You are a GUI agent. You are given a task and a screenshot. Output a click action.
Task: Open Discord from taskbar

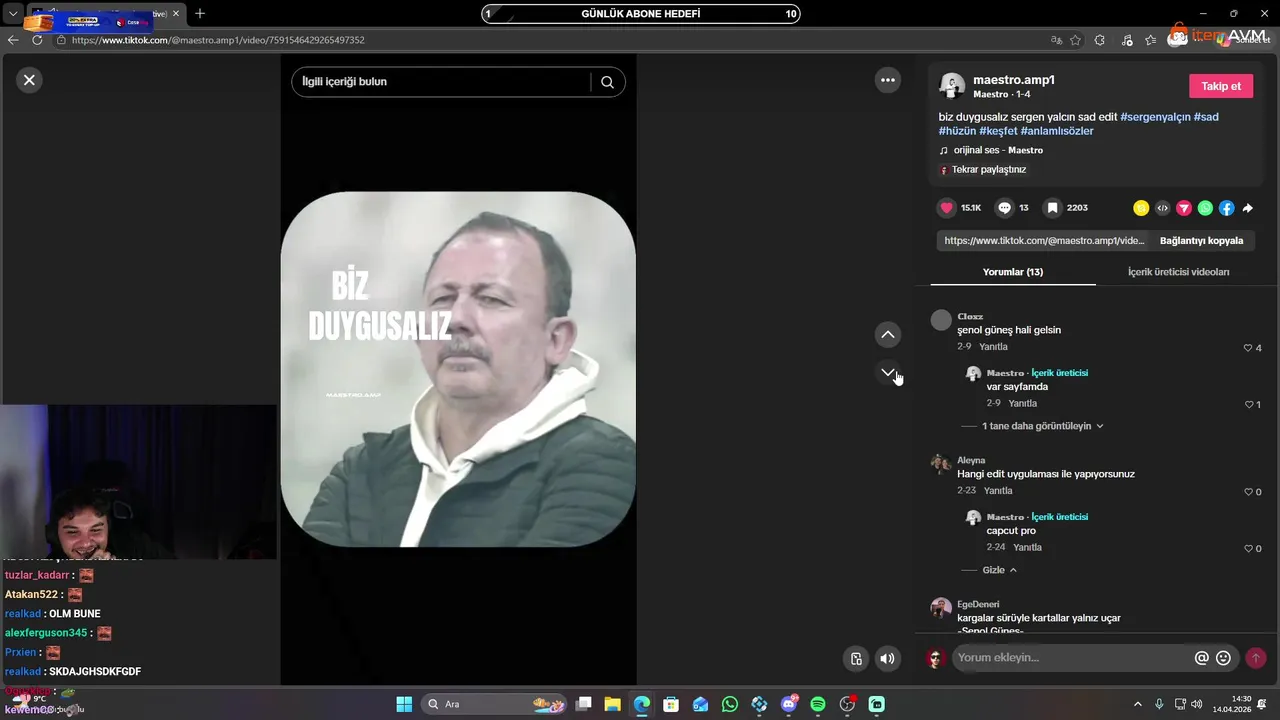pos(789,704)
